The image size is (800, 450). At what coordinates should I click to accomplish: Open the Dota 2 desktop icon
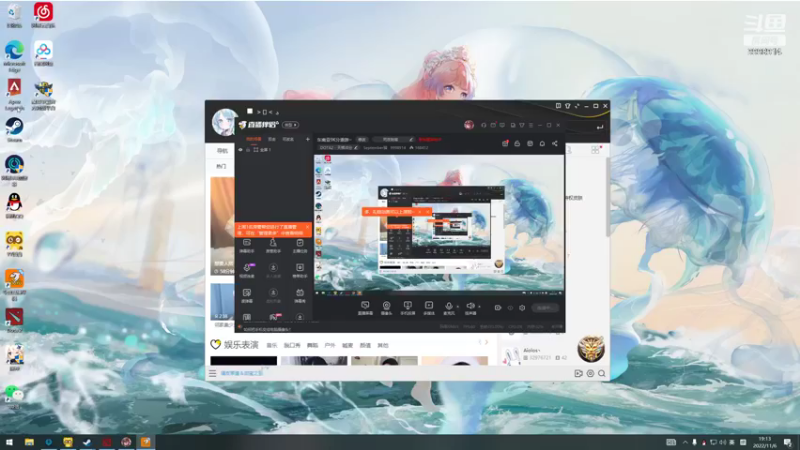(14, 319)
